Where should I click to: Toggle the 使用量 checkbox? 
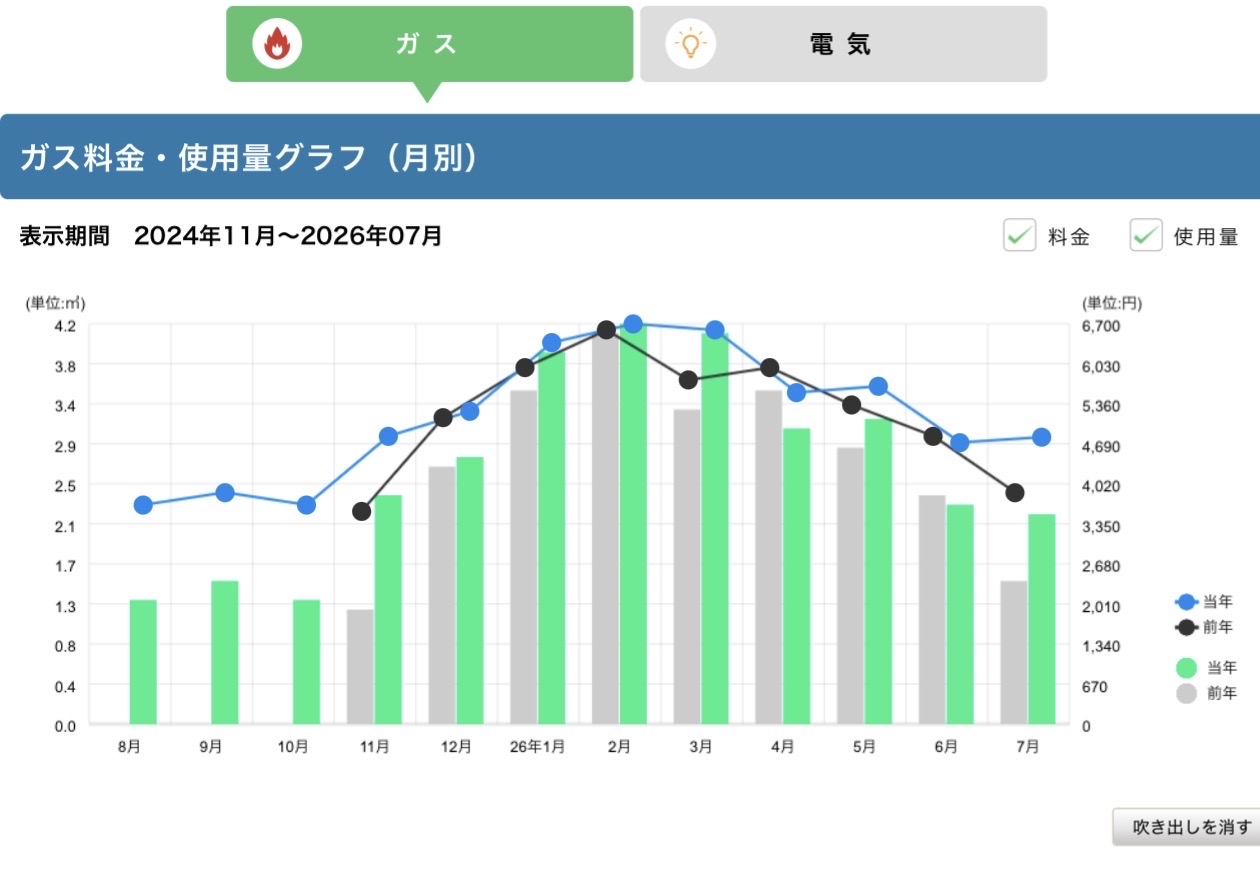pyautogui.click(x=1146, y=236)
